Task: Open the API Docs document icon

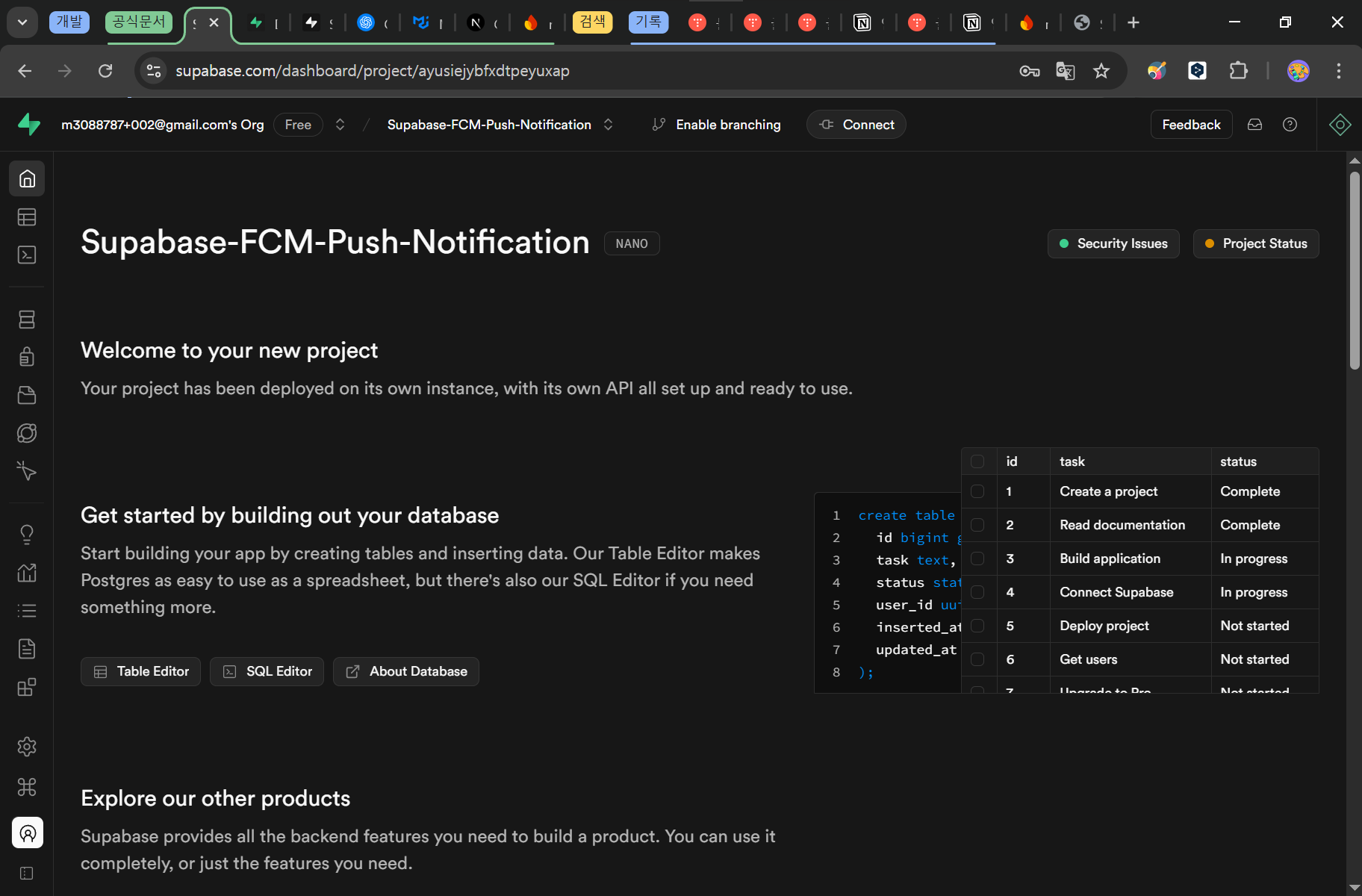Action: click(x=27, y=649)
